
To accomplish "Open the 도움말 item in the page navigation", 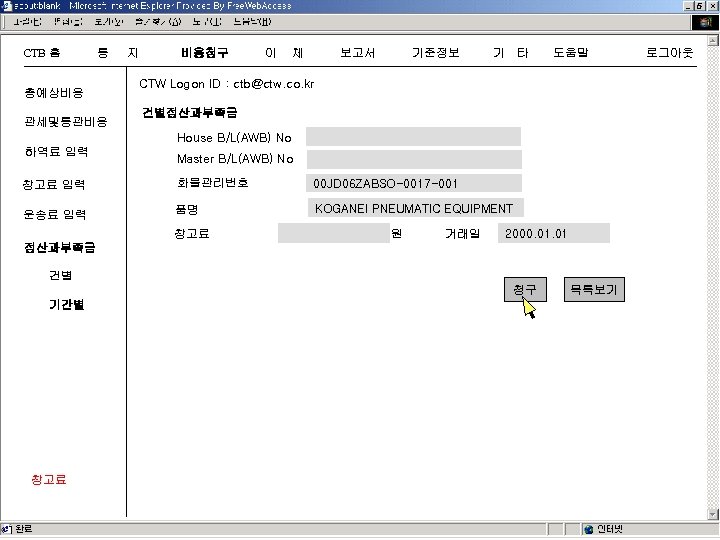I will click(570, 53).
